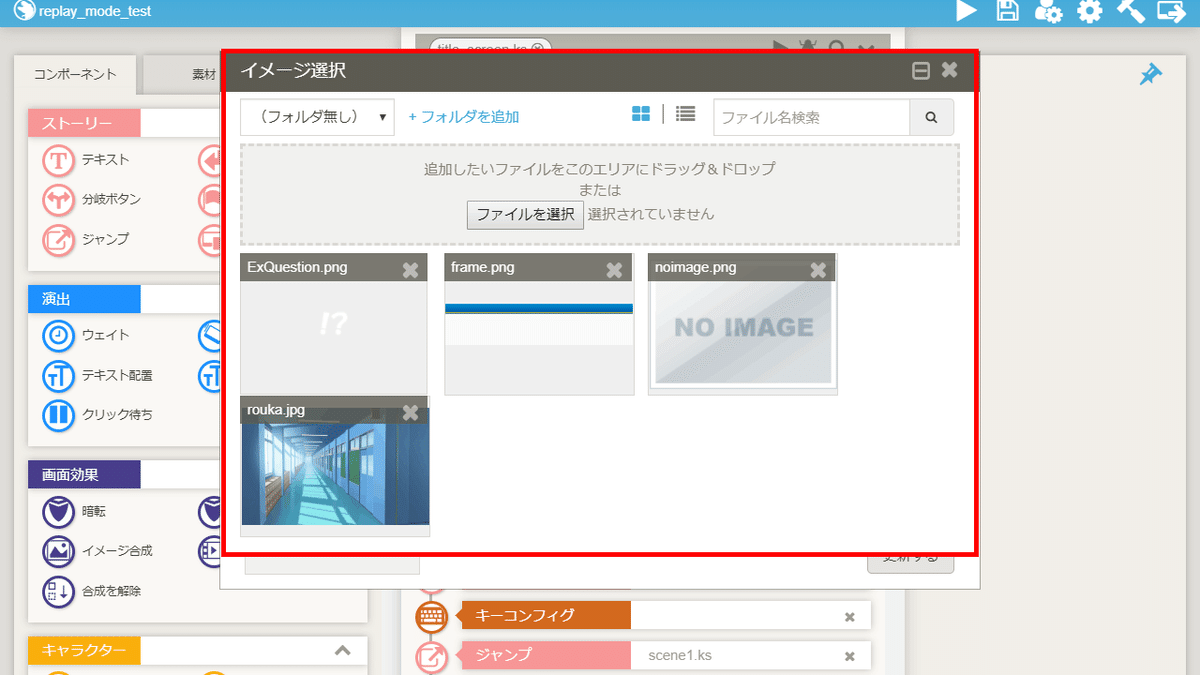Screen dimensions: 1200x675
Task: Click + フォルダを追加 link
Action: 464,117
